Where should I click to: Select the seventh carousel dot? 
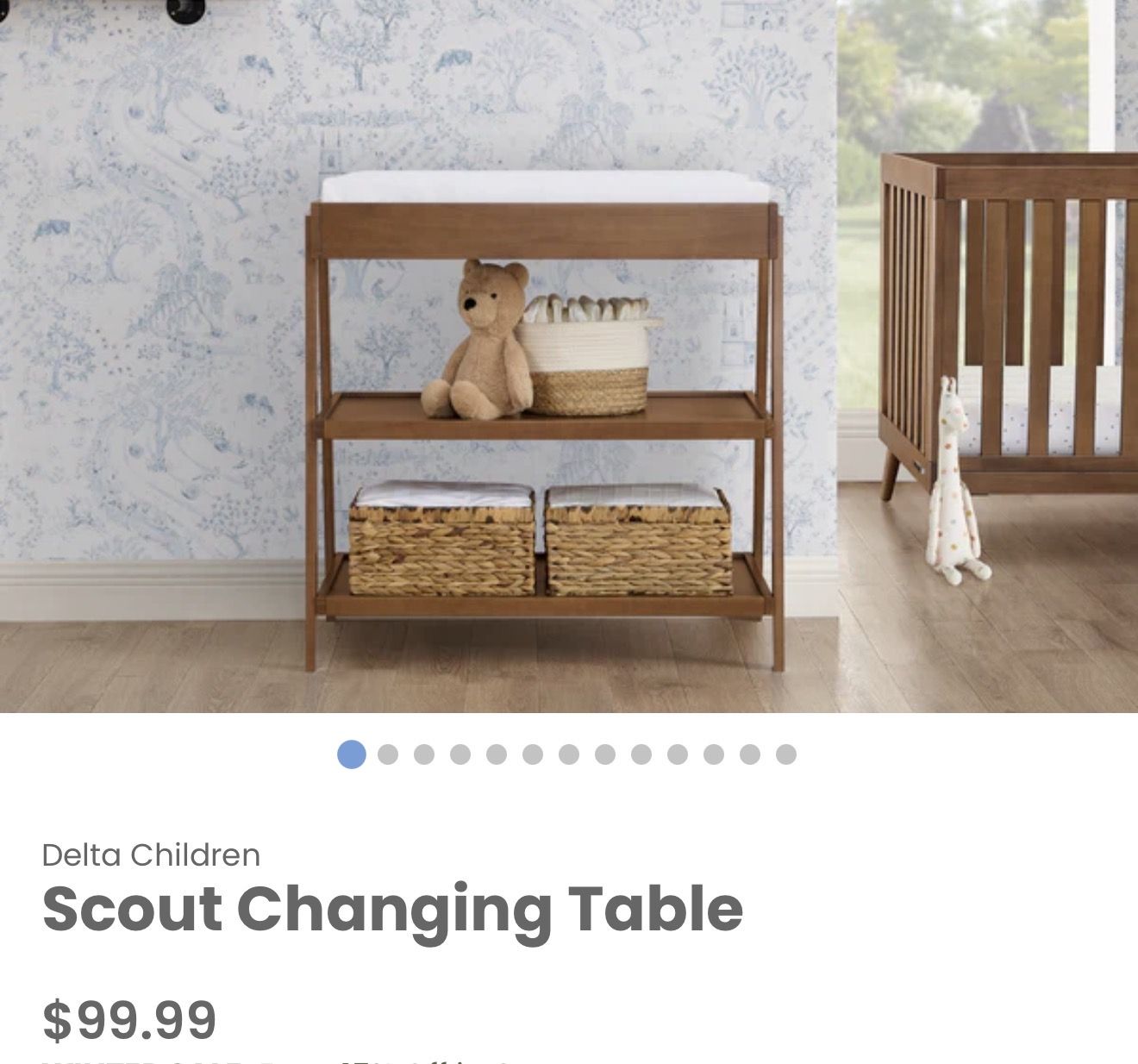[569, 754]
